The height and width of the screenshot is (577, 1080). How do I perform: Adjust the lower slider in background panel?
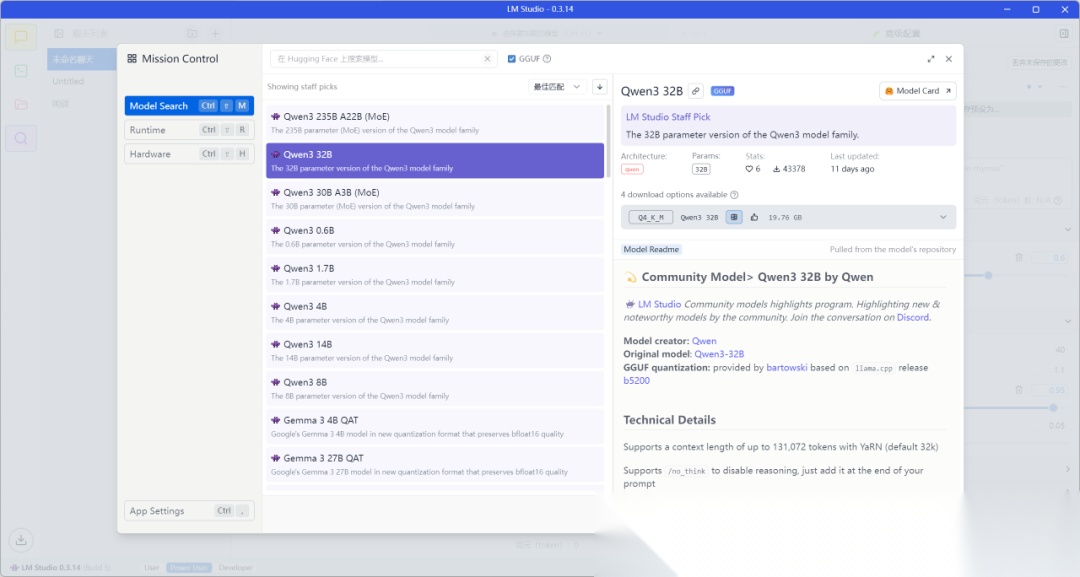(1053, 408)
